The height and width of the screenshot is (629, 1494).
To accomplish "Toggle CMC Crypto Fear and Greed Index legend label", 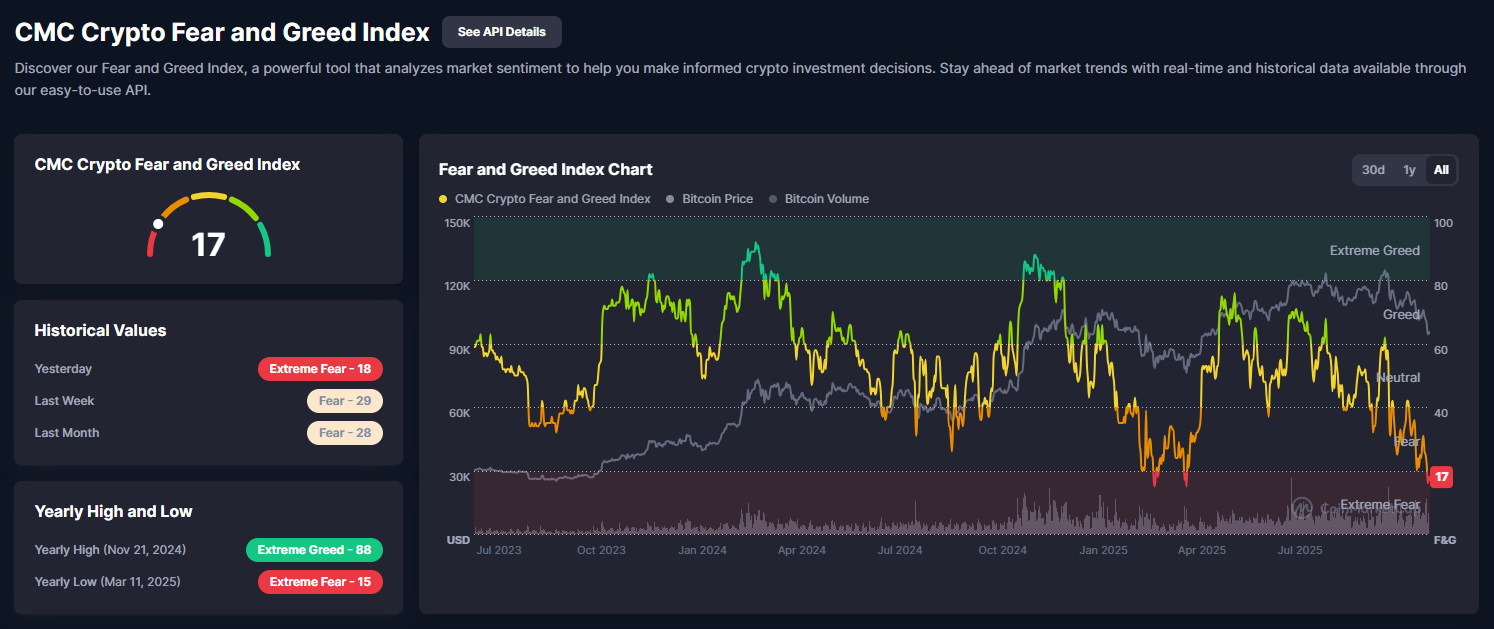I will pyautogui.click(x=552, y=199).
